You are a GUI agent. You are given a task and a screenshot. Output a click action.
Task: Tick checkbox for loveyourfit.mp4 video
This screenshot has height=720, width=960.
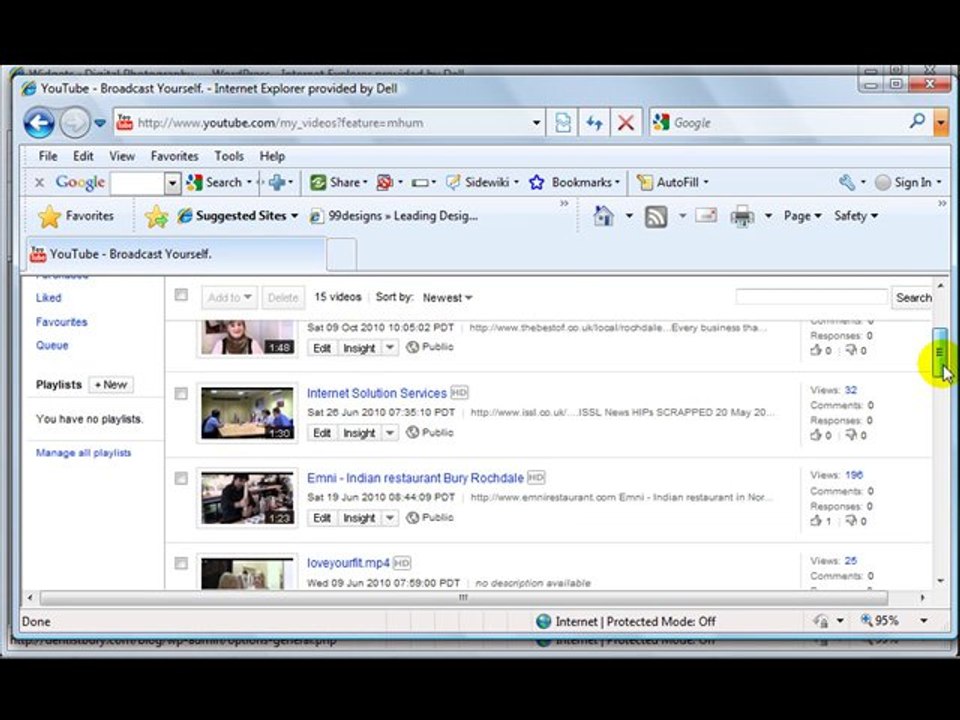tap(181, 563)
